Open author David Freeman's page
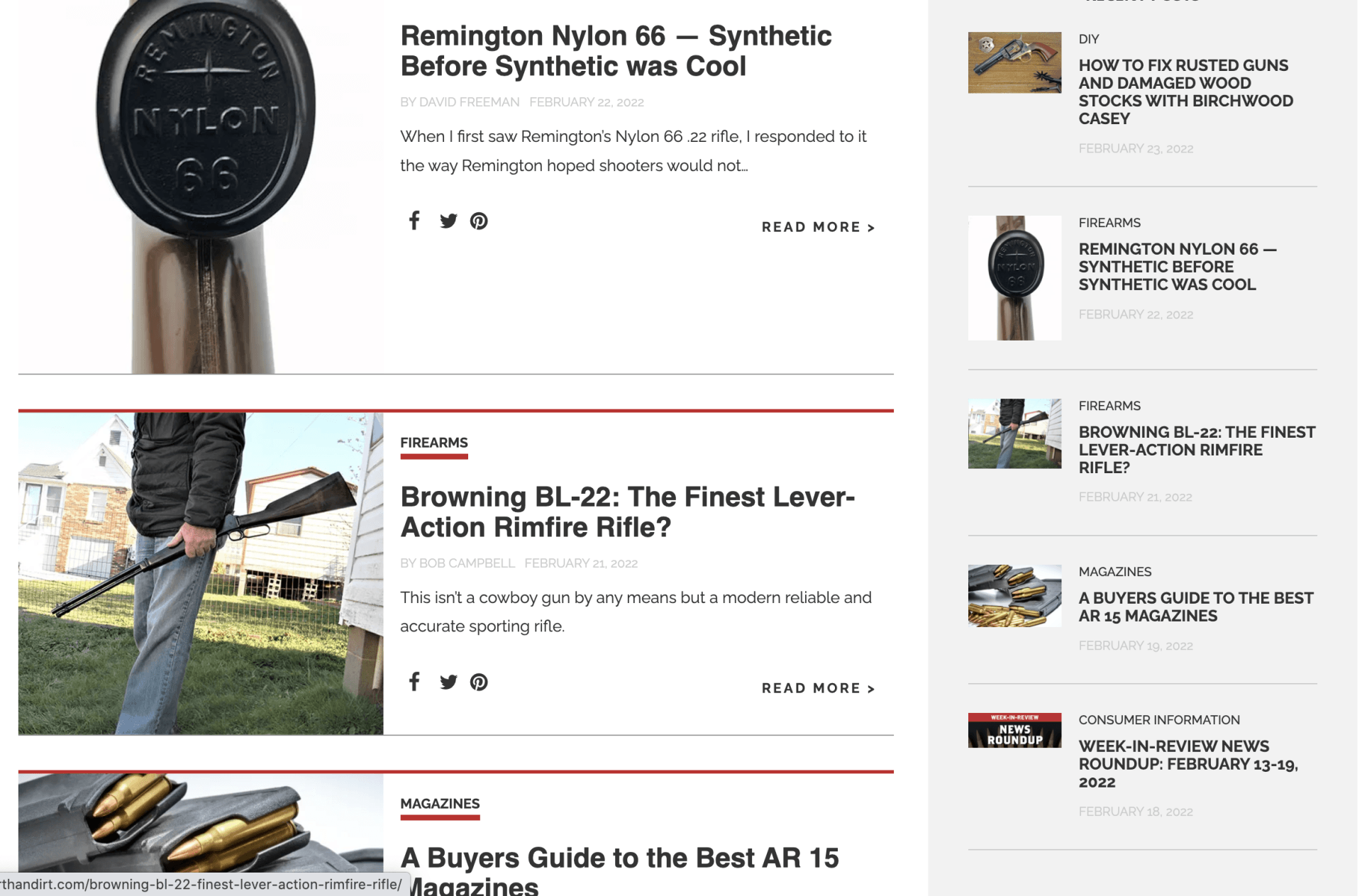This screenshot has height=896, width=1362. pos(469,102)
